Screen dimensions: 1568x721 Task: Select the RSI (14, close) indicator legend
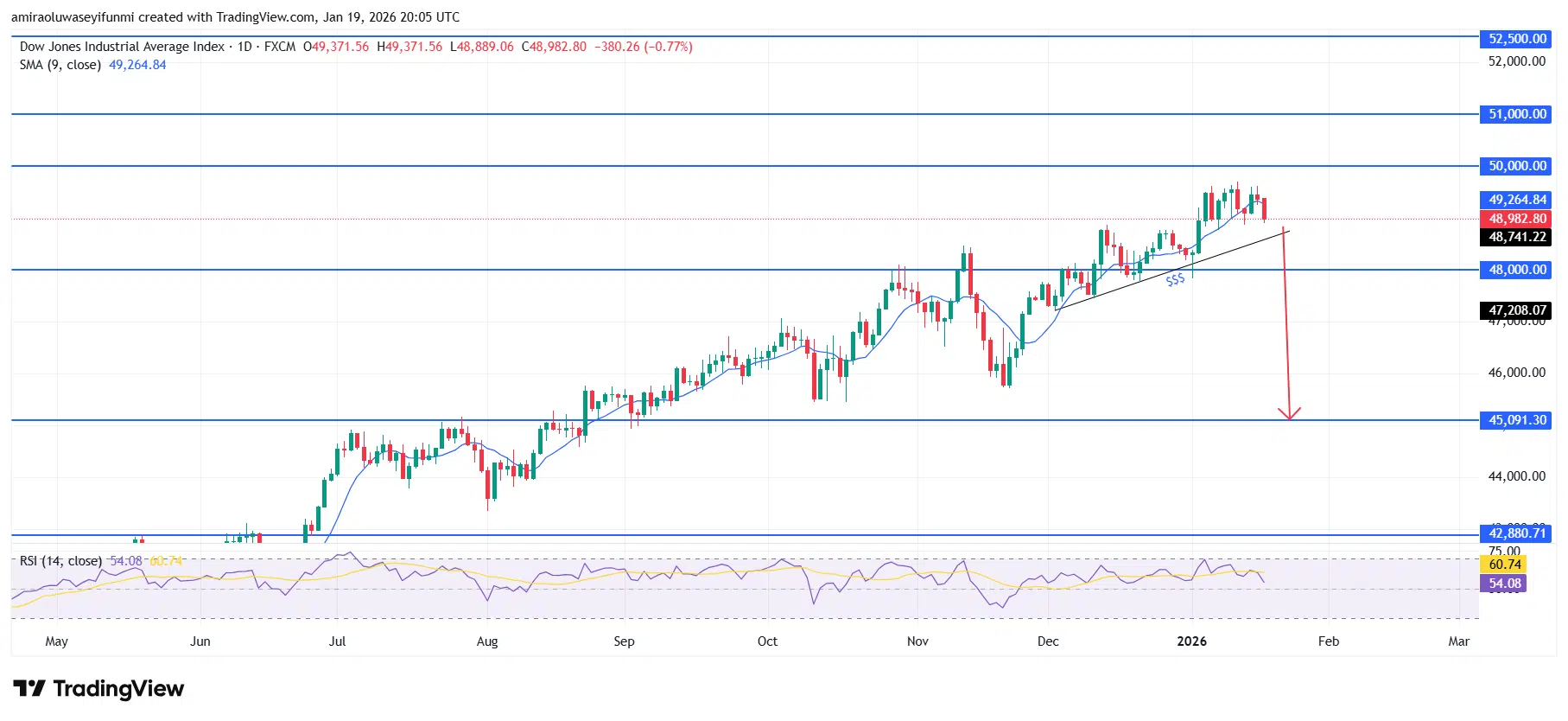tap(60, 561)
